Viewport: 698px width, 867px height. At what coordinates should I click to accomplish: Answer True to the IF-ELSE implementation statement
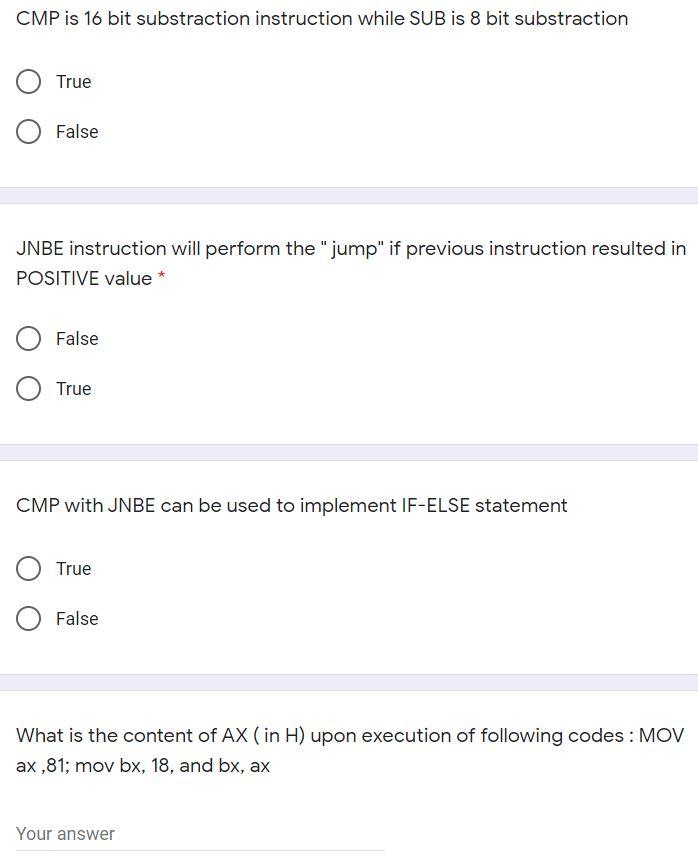click(29, 568)
